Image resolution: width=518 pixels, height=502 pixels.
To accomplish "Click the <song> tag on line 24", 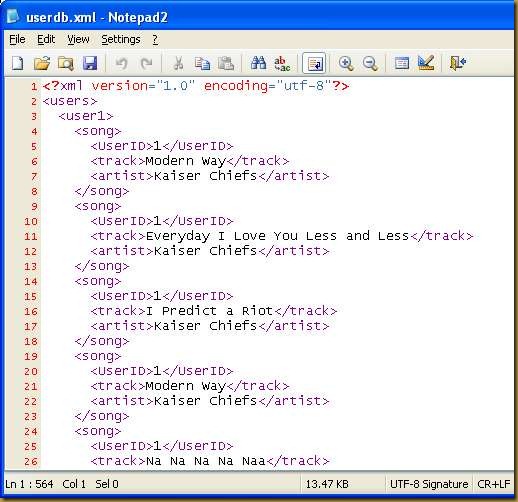I will (x=98, y=431).
